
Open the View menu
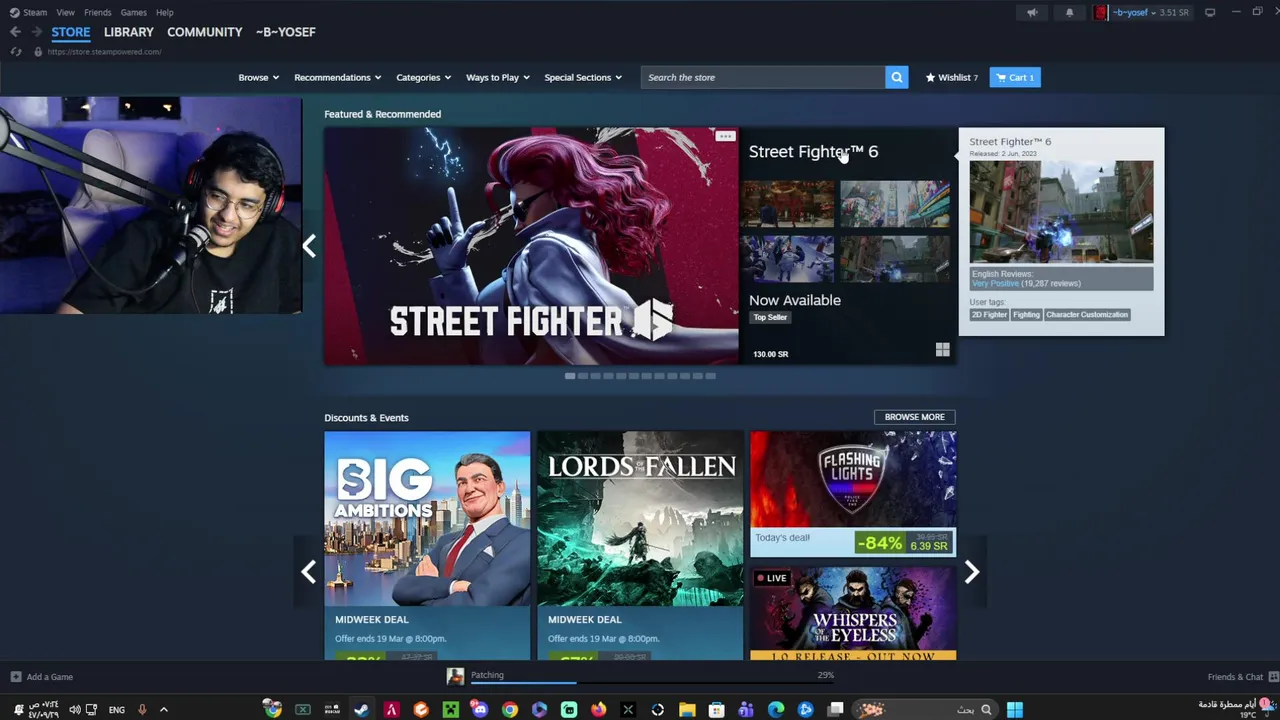tap(65, 12)
